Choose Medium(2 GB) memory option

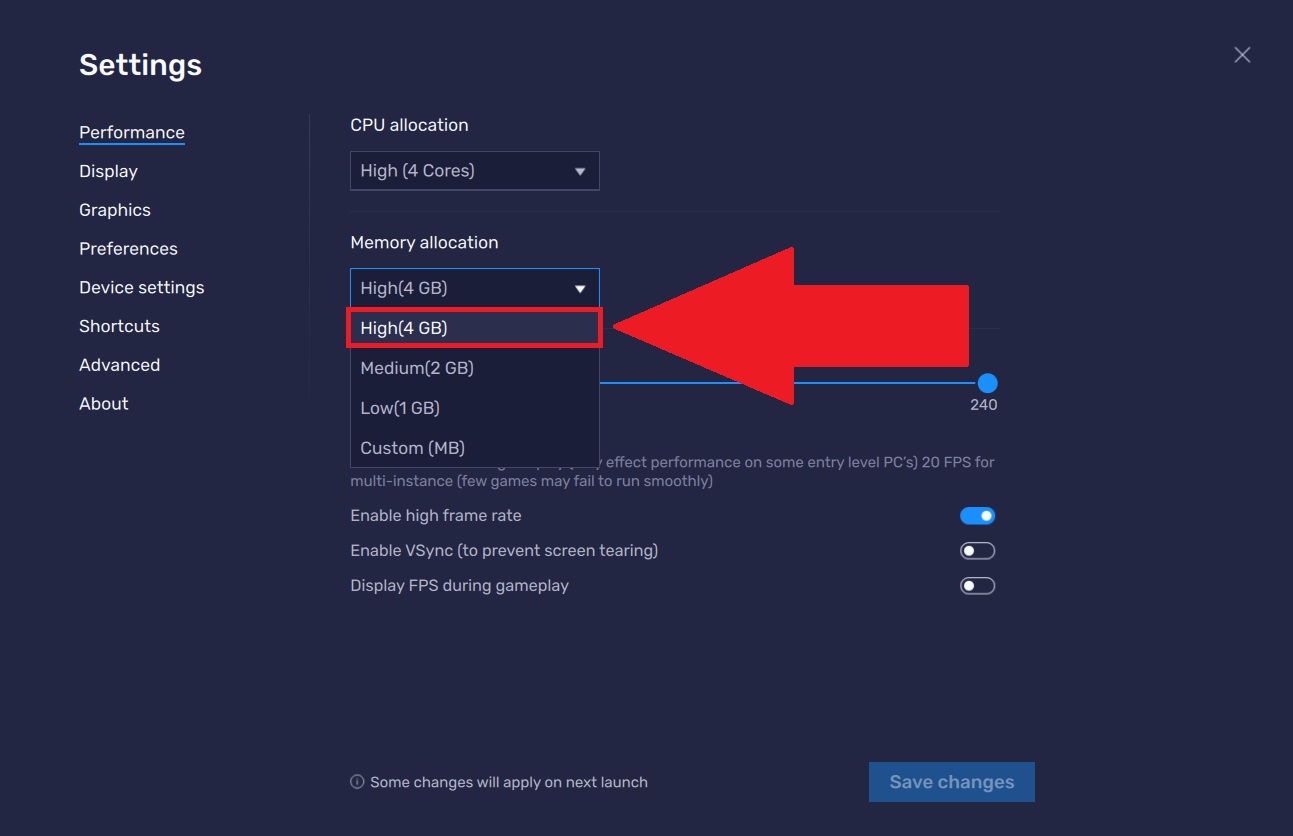475,368
